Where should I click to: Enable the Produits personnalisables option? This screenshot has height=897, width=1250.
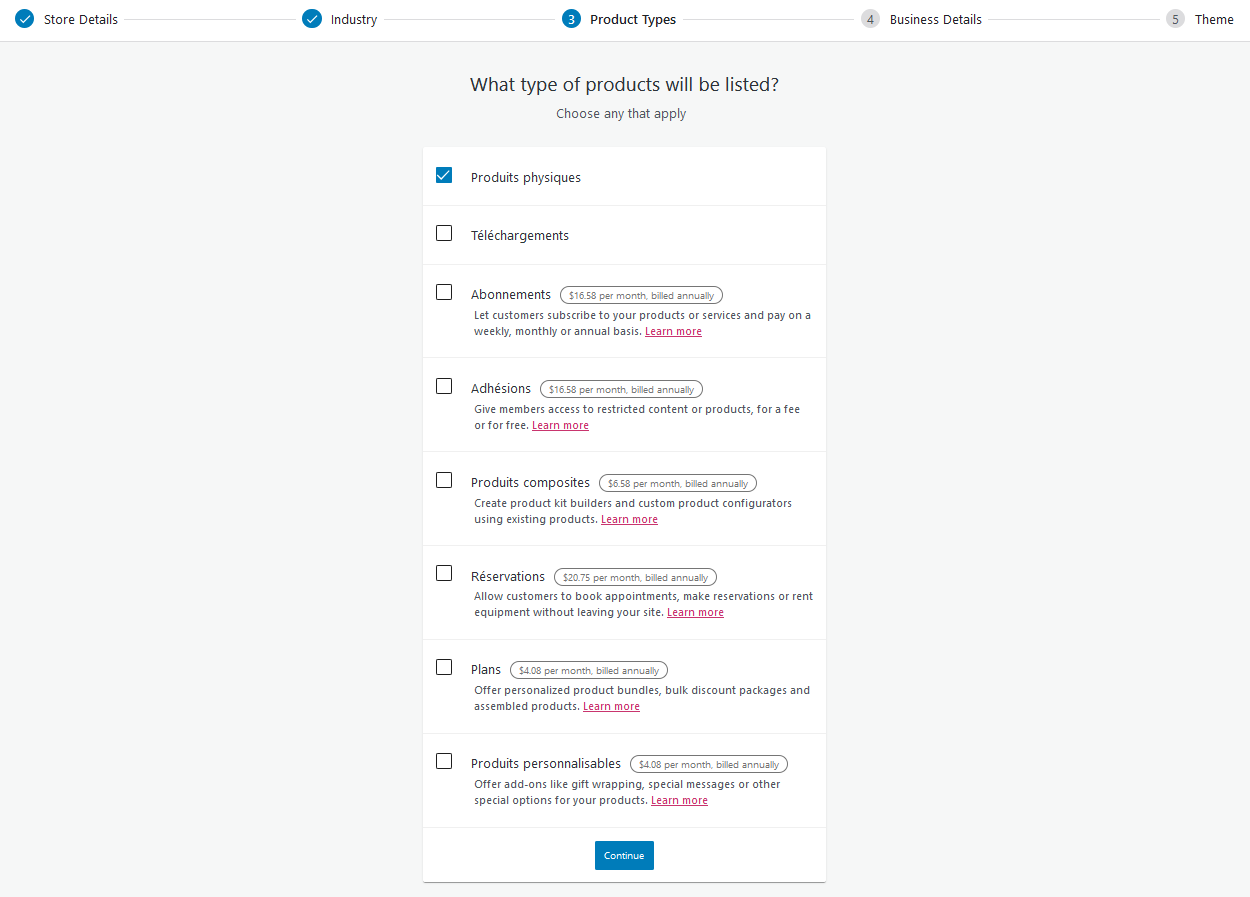(x=444, y=760)
